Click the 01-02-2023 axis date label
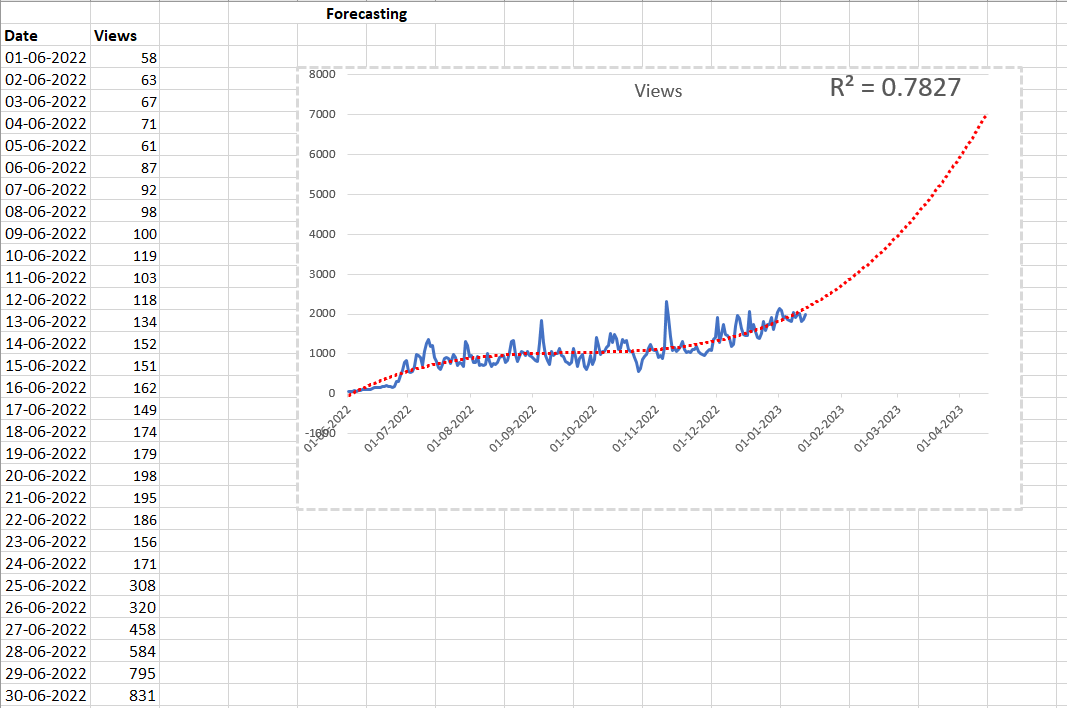 [x=820, y=428]
